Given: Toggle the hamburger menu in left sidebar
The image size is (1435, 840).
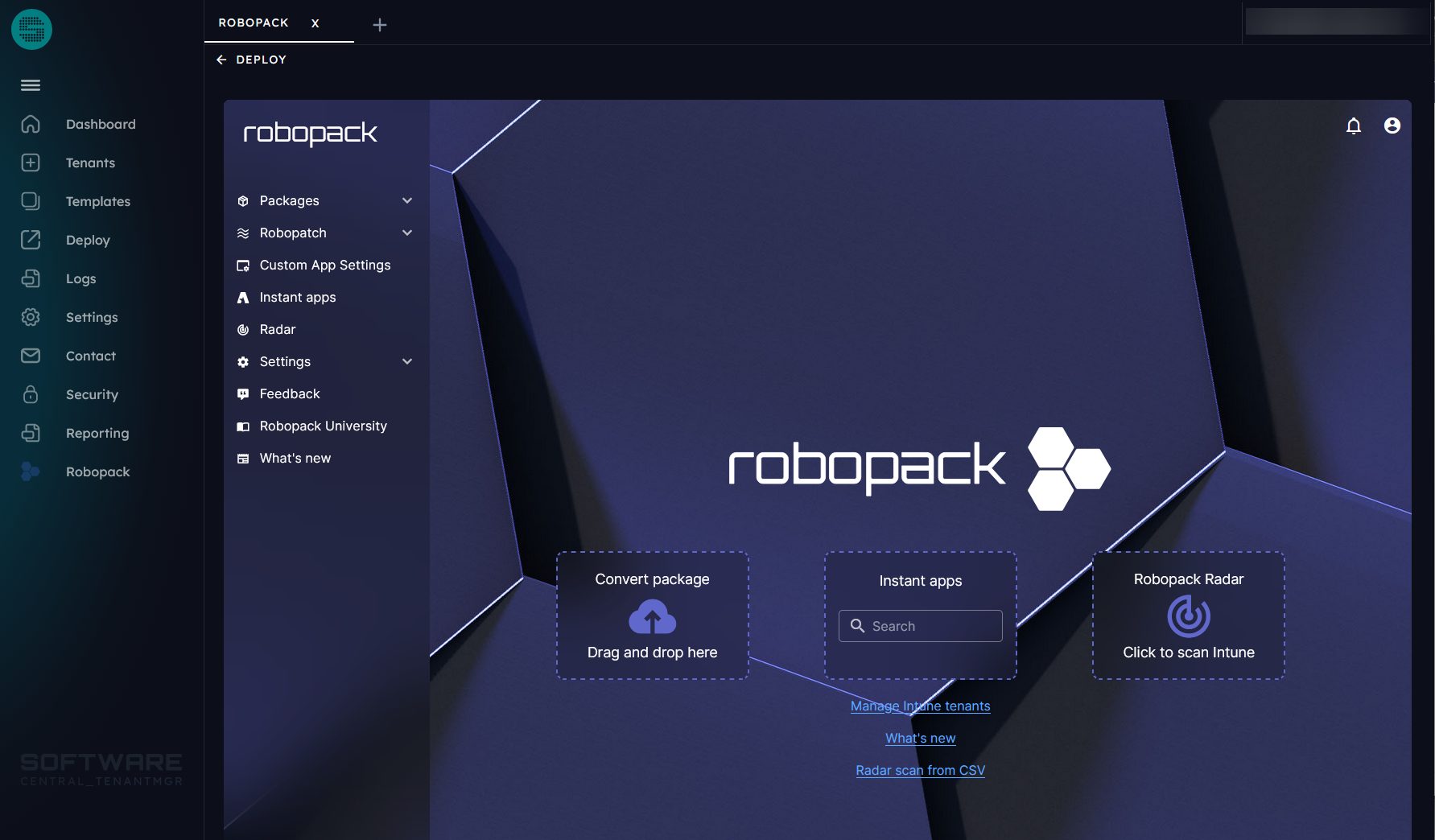Looking at the screenshot, I should [31, 85].
